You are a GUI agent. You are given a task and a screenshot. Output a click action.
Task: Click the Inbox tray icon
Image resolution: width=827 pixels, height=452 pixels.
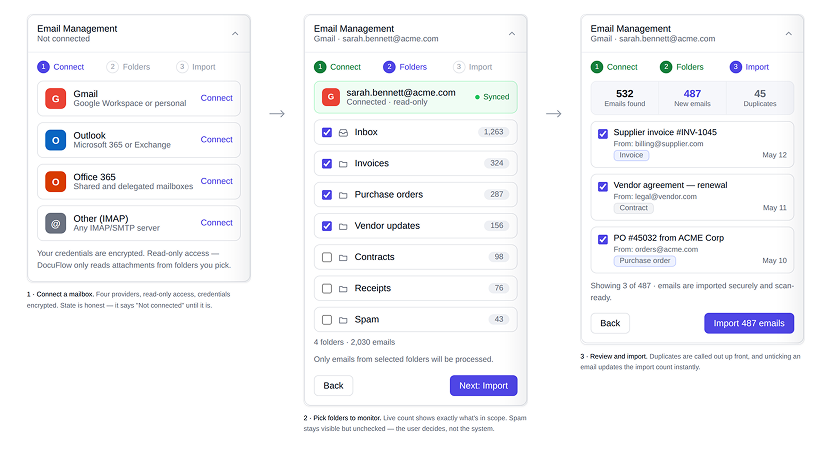pyautogui.click(x=343, y=133)
